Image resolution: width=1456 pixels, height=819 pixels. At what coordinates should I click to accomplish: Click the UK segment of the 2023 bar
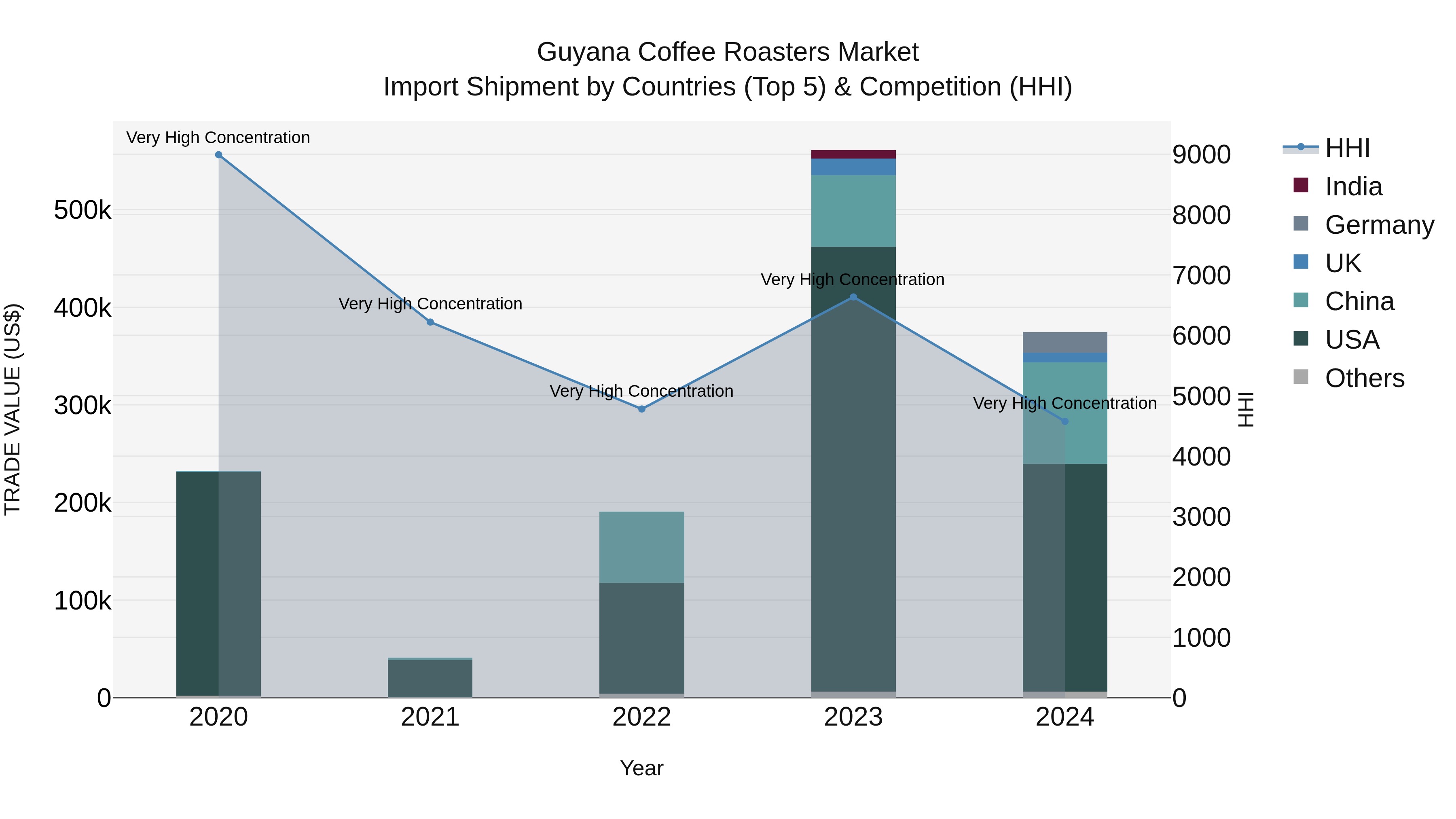(x=853, y=167)
